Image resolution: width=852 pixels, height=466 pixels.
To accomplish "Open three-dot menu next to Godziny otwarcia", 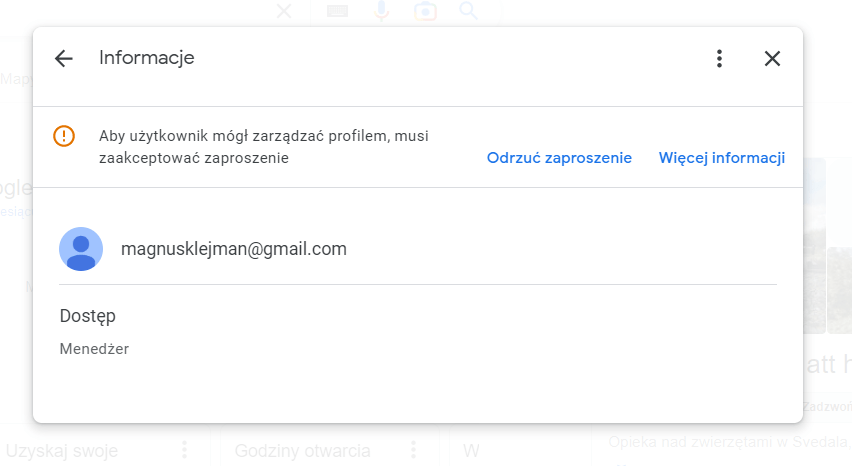I will pos(414,450).
